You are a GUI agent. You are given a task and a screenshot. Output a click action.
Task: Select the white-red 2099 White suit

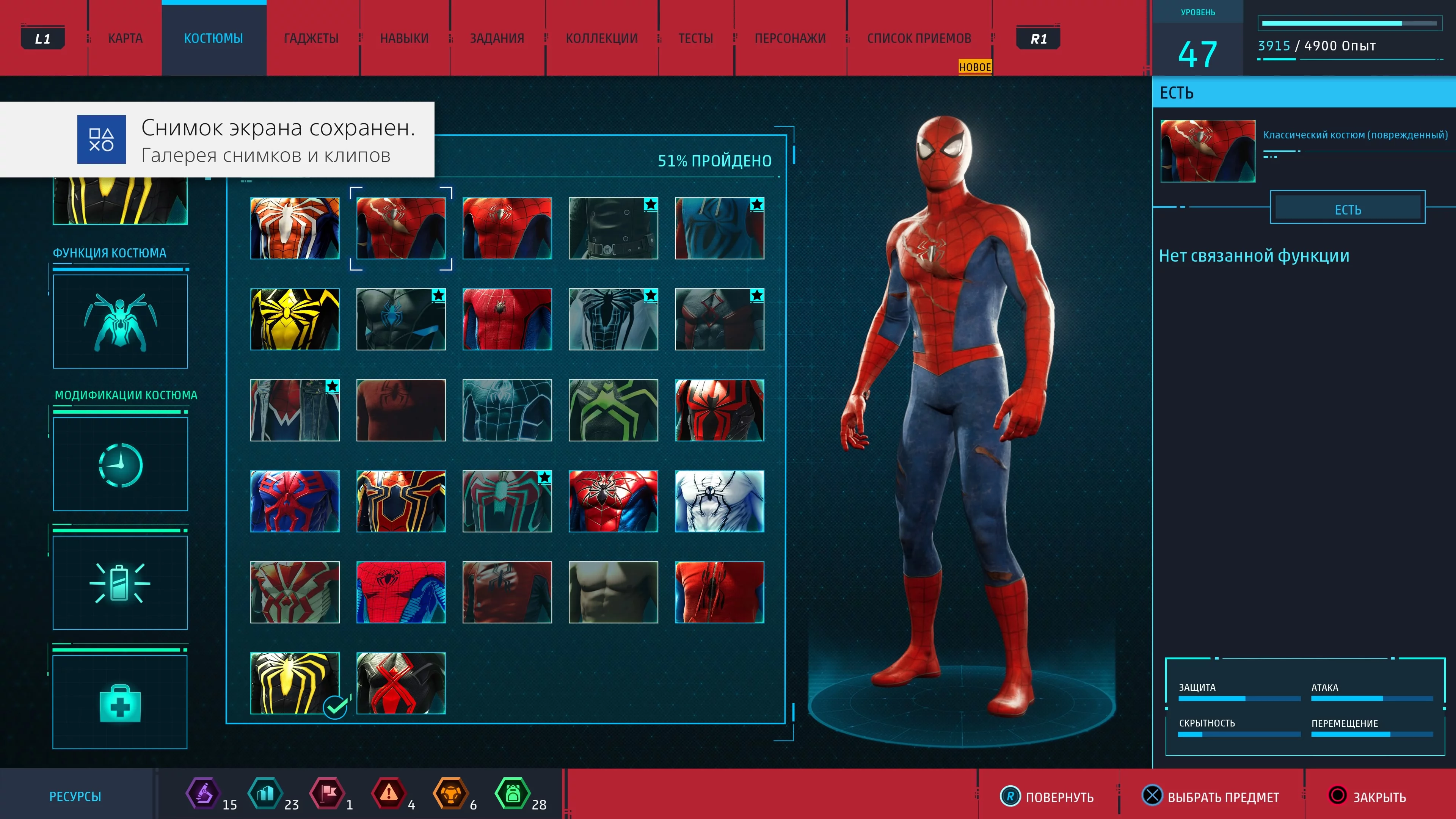click(x=295, y=592)
